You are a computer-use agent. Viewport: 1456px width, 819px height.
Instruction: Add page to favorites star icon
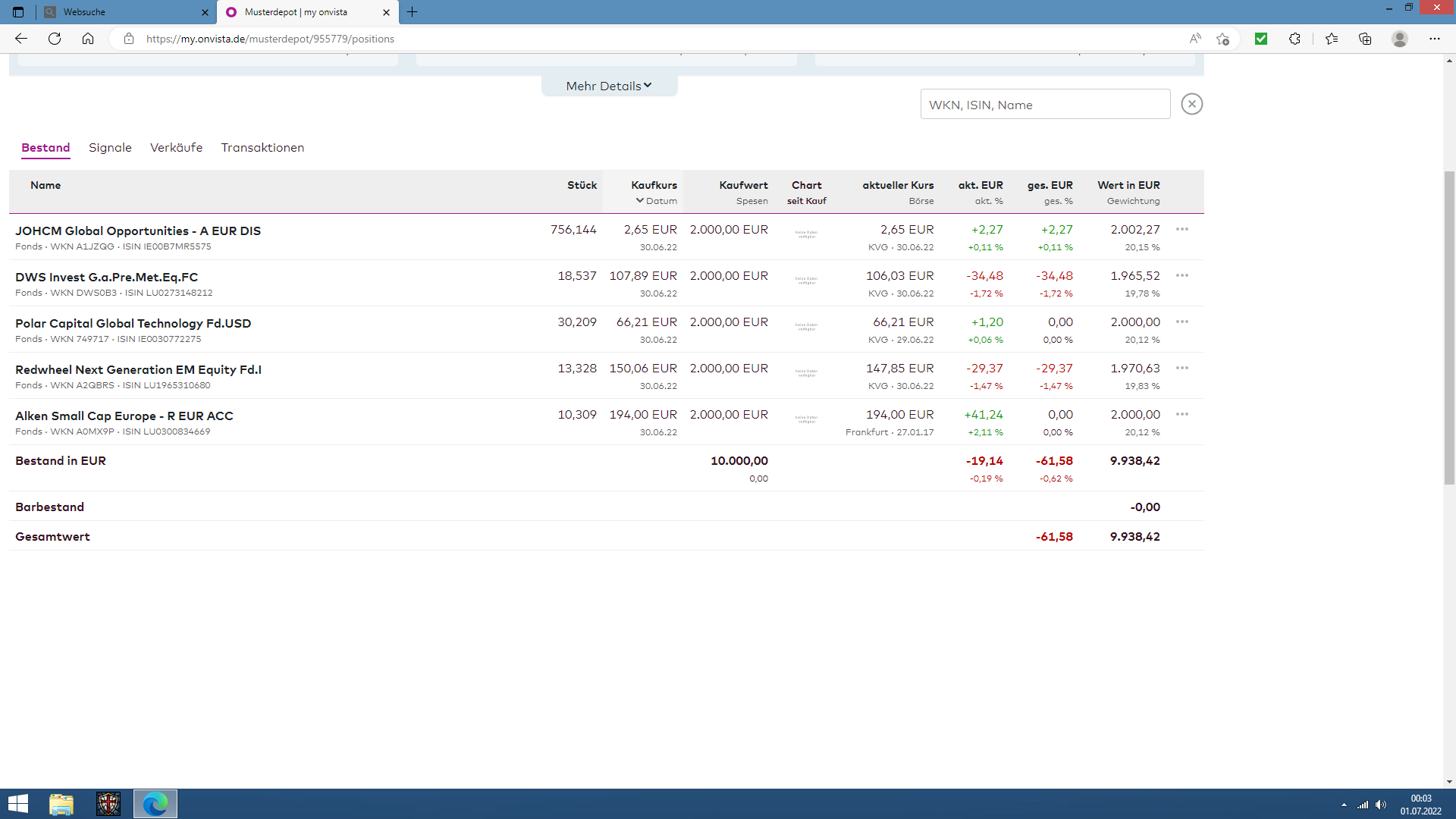pyautogui.click(x=1222, y=39)
